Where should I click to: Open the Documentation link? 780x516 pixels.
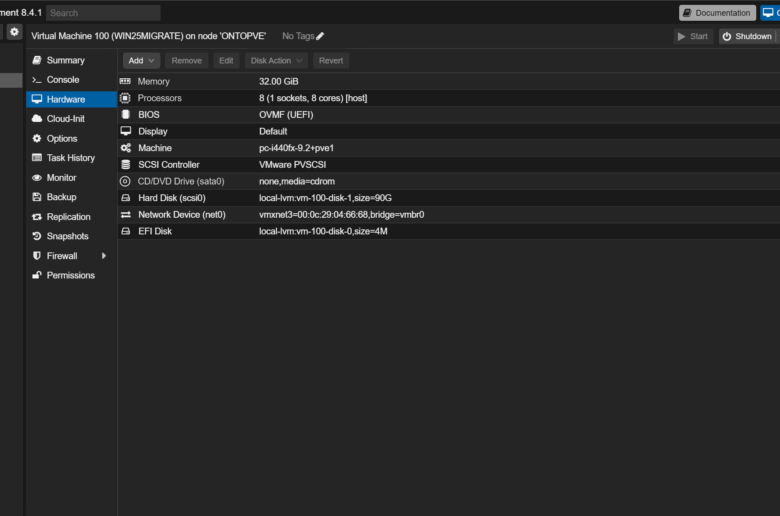(x=717, y=13)
